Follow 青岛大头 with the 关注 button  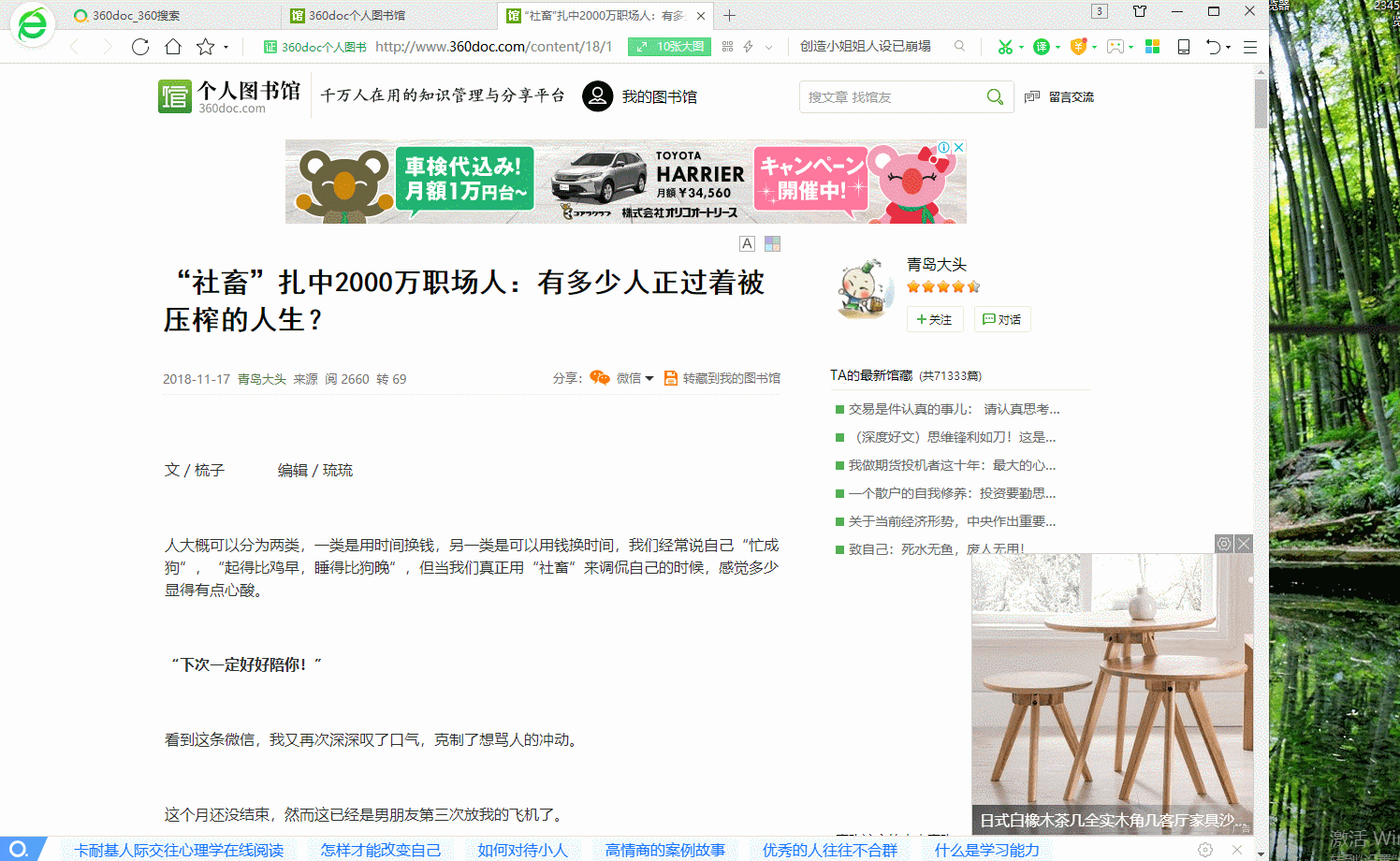[934, 319]
